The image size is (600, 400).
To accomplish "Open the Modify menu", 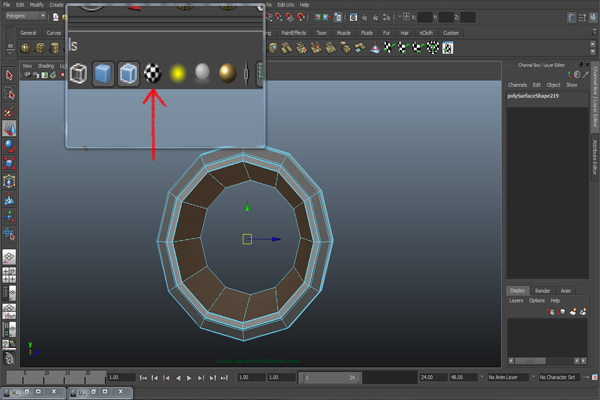I will tap(37, 5).
